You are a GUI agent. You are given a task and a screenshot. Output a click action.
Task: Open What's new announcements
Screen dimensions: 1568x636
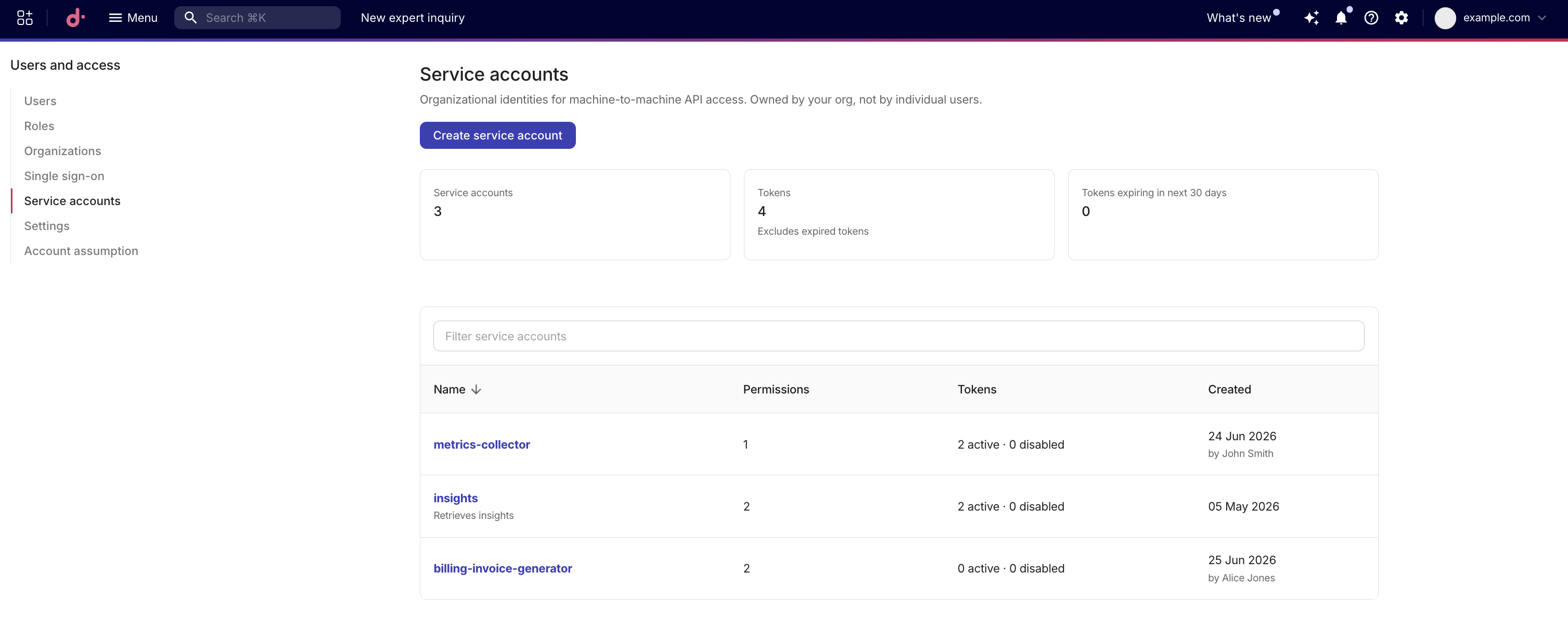pos(1239,18)
